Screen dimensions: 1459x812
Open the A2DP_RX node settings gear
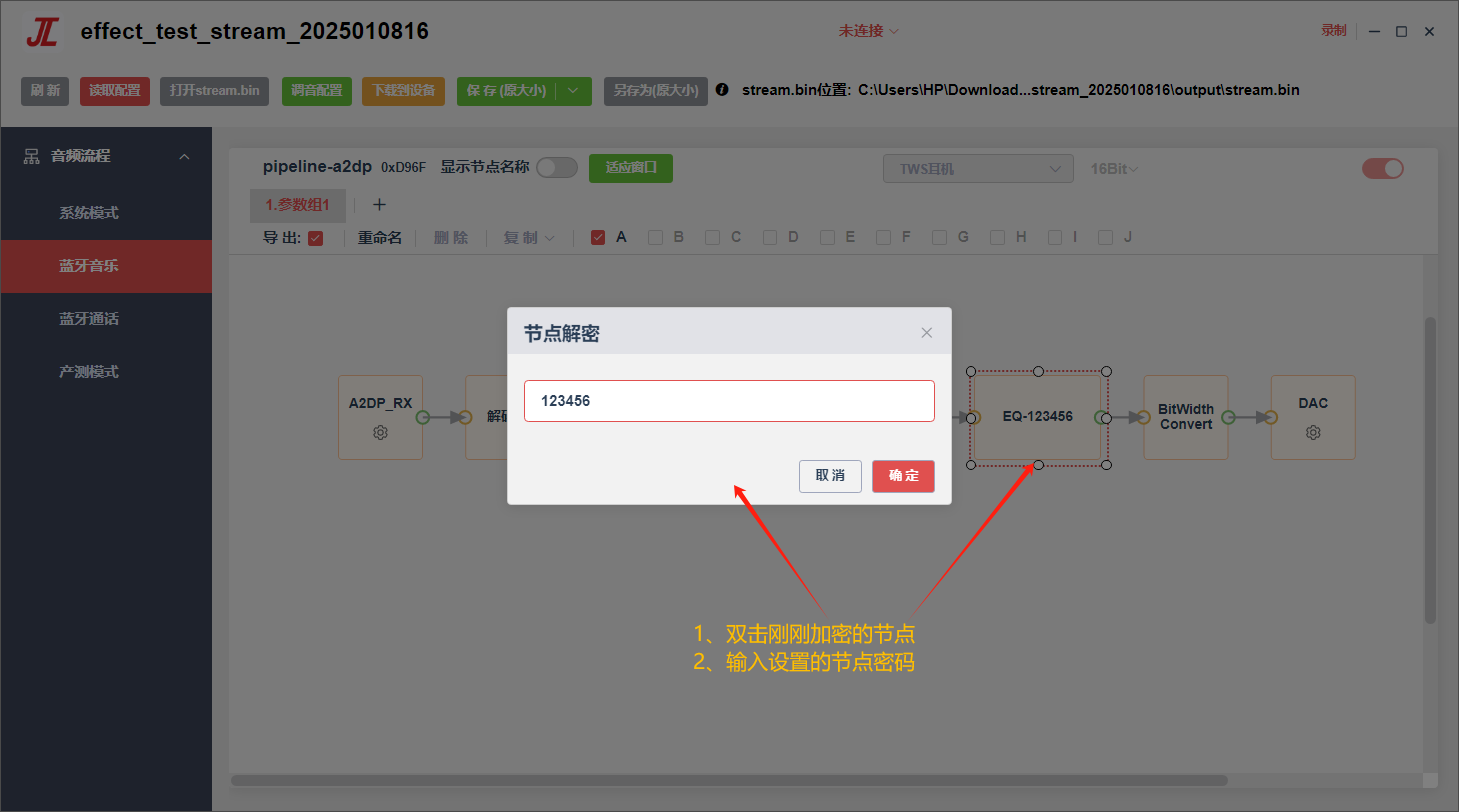[x=380, y=433]
